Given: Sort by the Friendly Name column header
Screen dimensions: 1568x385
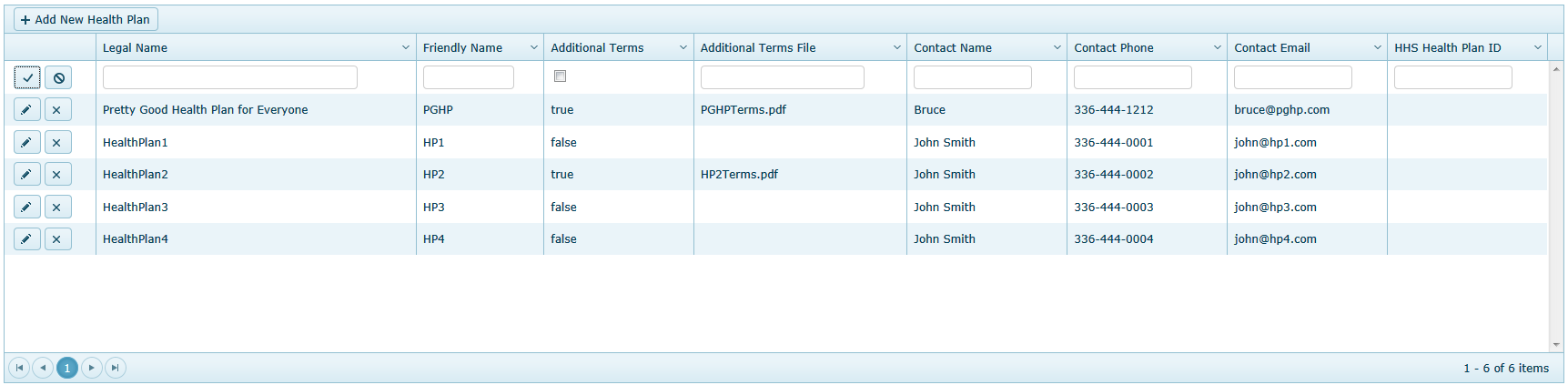Looking at the screenshot, I should tap(463, 48).
